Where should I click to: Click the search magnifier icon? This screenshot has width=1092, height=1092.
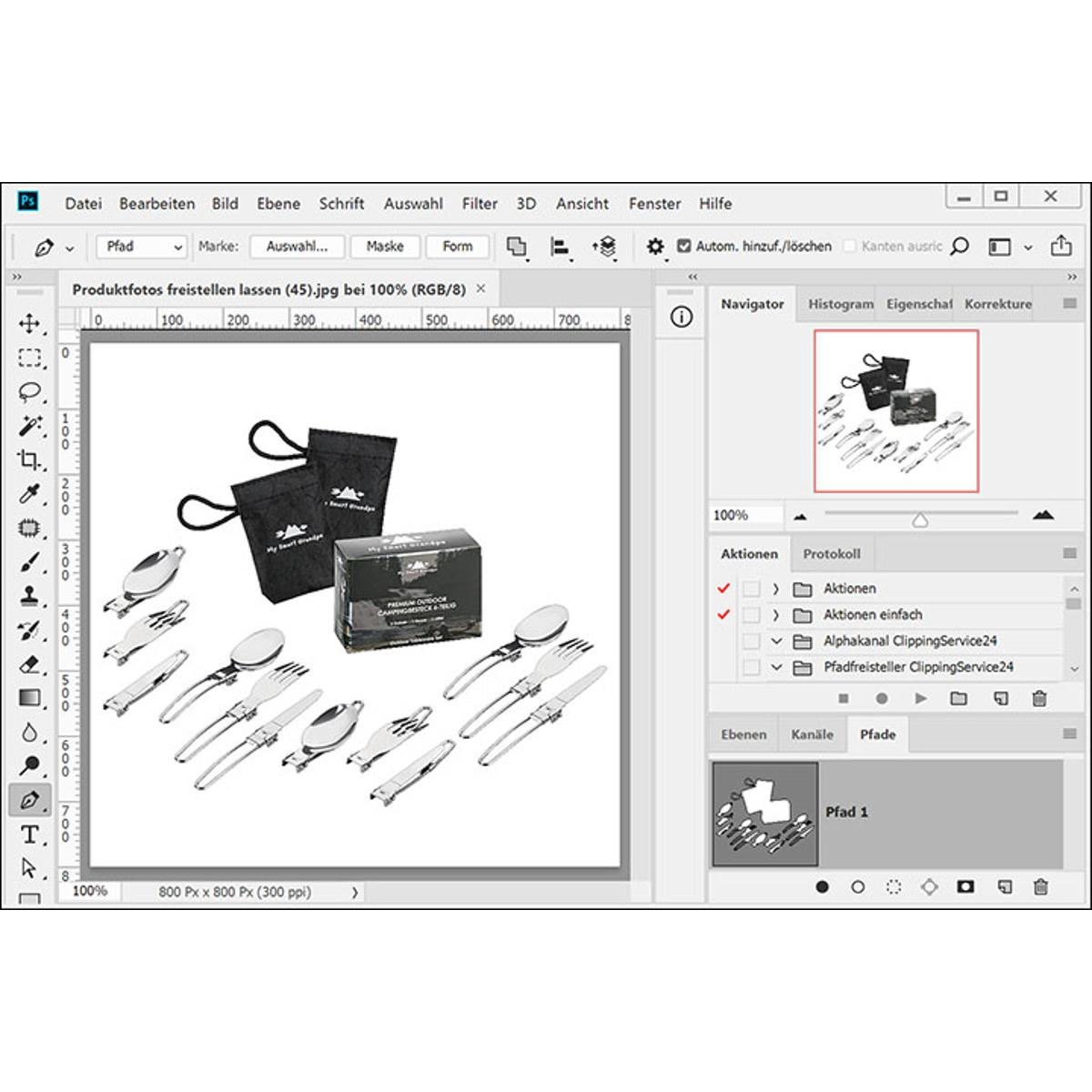pyautogui.click(x=959, y=247)
